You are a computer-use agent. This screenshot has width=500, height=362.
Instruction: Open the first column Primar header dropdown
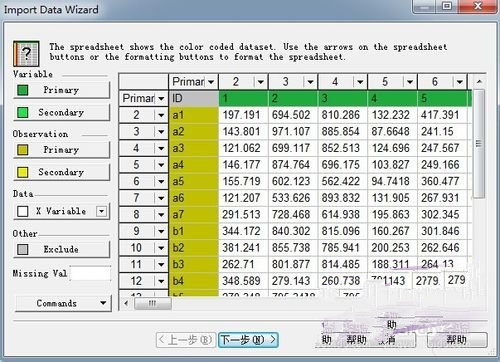pos(211,82)
